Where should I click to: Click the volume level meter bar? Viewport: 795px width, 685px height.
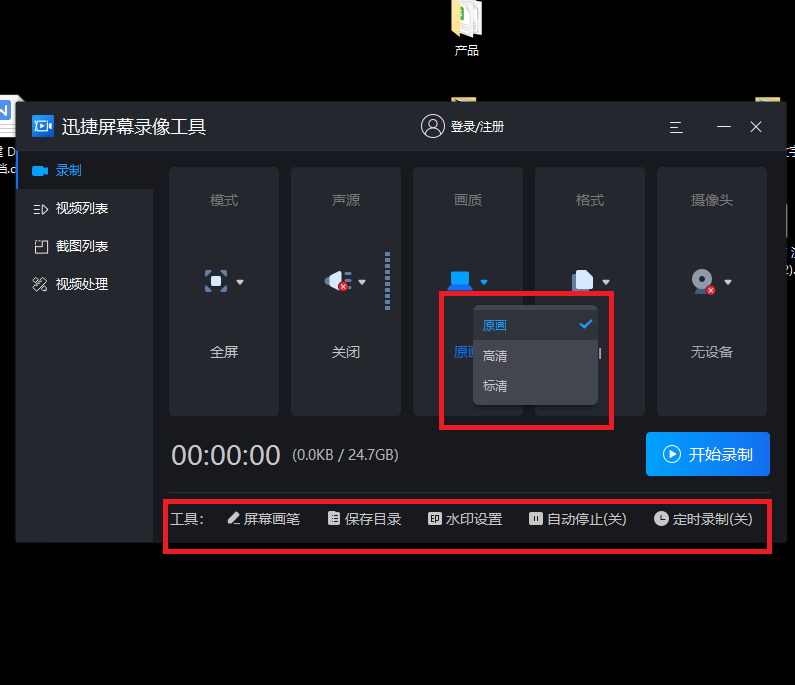pos(387,281)
